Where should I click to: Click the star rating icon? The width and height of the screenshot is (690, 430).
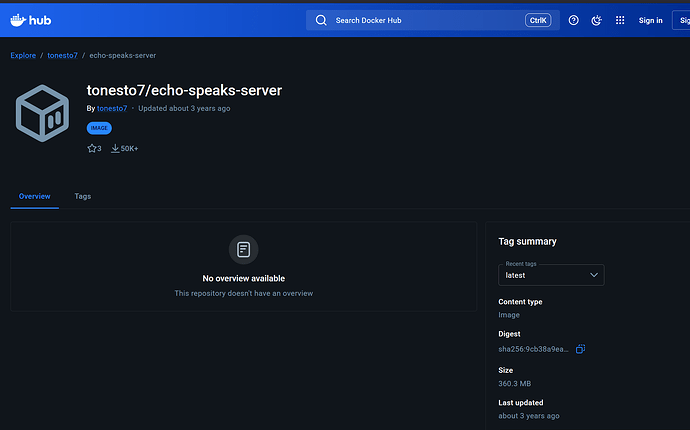(92, 148)
